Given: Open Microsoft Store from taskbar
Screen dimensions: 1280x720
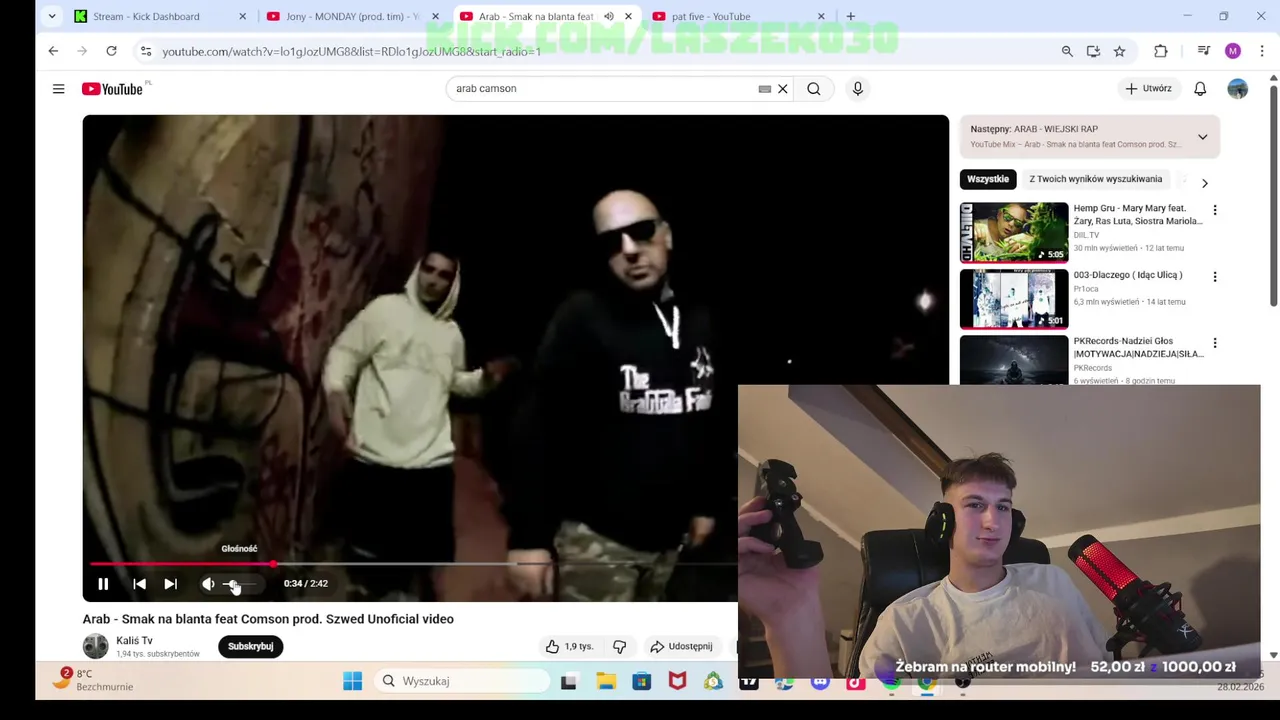Looking at the screenshot, I should pyautogui.click(x=642, y=681).
